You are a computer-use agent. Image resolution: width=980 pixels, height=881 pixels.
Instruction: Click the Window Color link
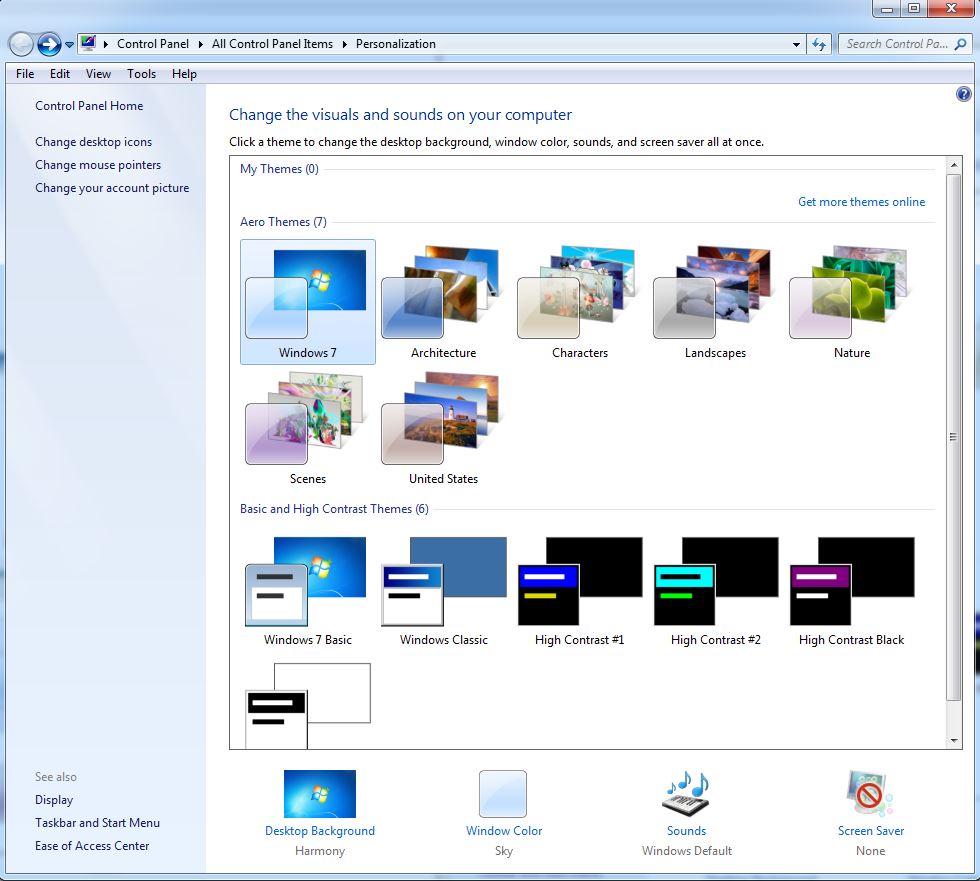coord(504,830)
